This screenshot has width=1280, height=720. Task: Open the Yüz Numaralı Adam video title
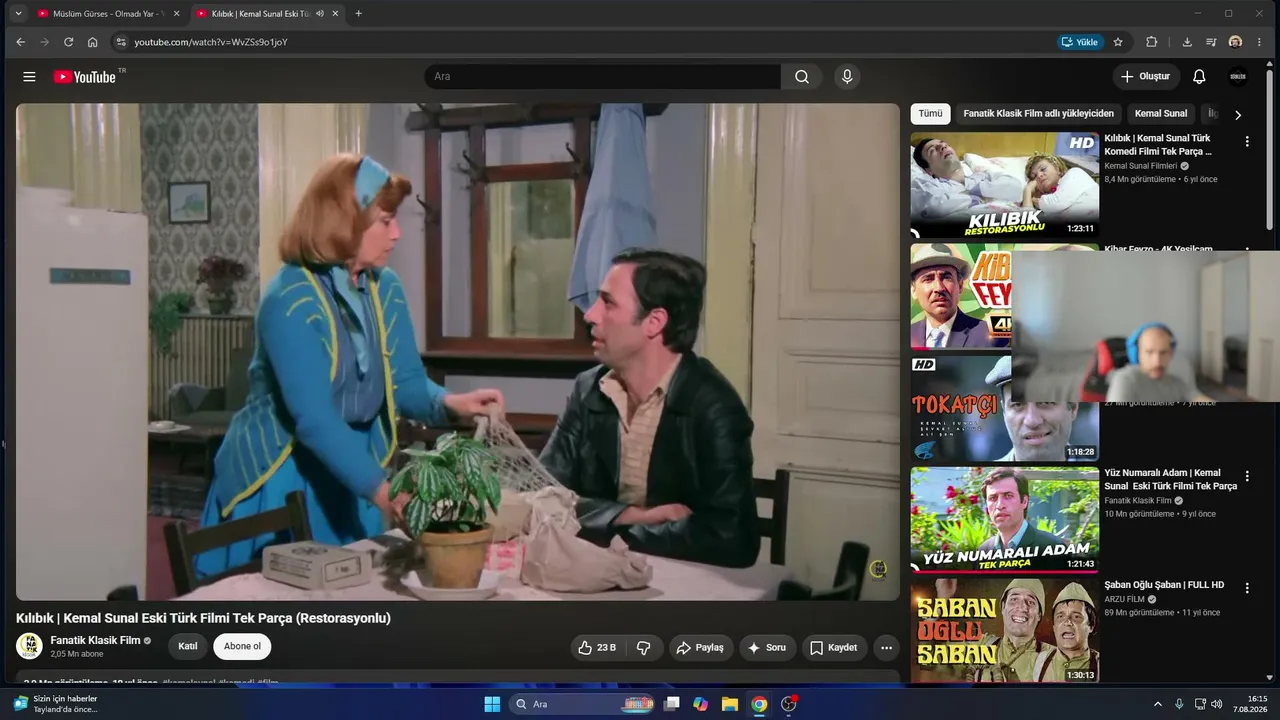pyautogui.click(x=1171, y=479)
